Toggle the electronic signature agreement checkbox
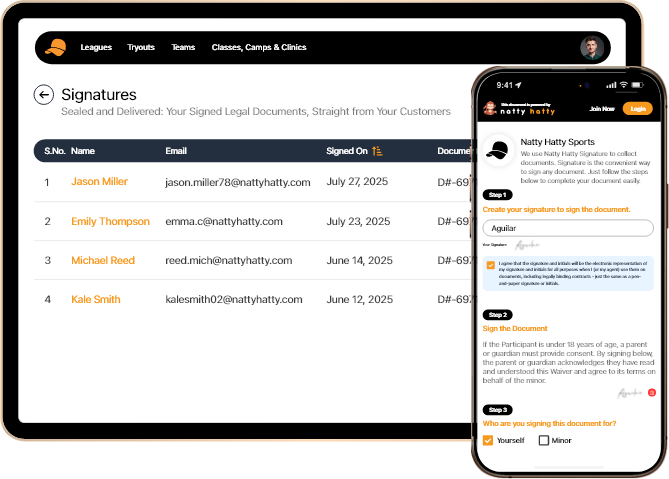The height and width of the screenshot is (479, 669). click(491, 265)
